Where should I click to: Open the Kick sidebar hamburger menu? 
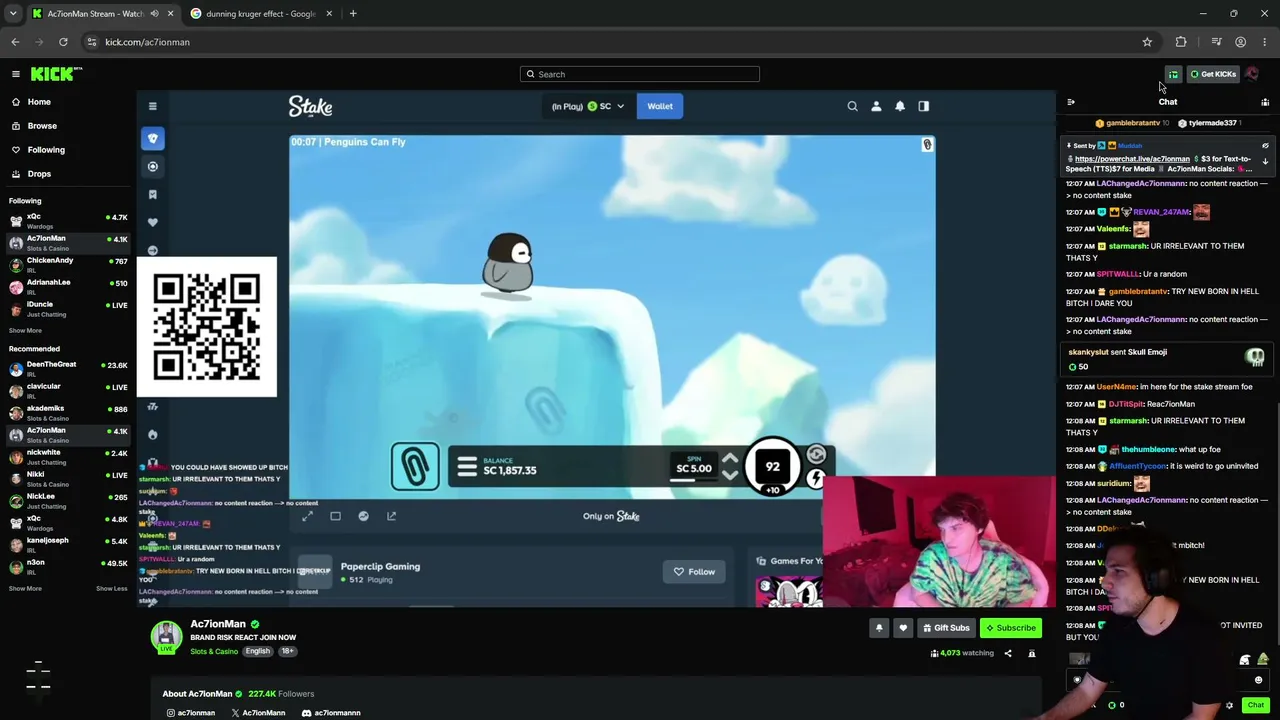(16, 74)
